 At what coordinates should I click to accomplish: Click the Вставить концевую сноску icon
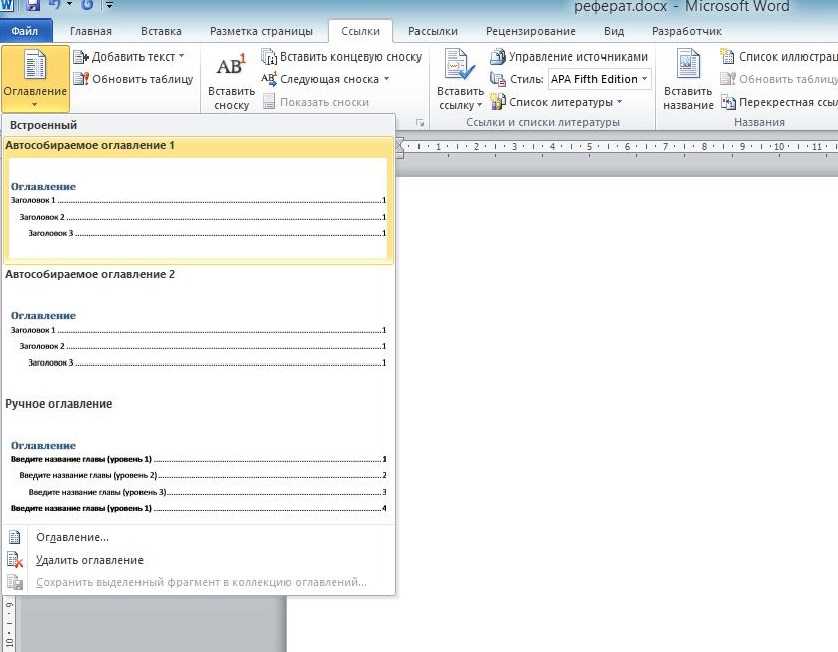pyautogui.click(x=269, y=57)
